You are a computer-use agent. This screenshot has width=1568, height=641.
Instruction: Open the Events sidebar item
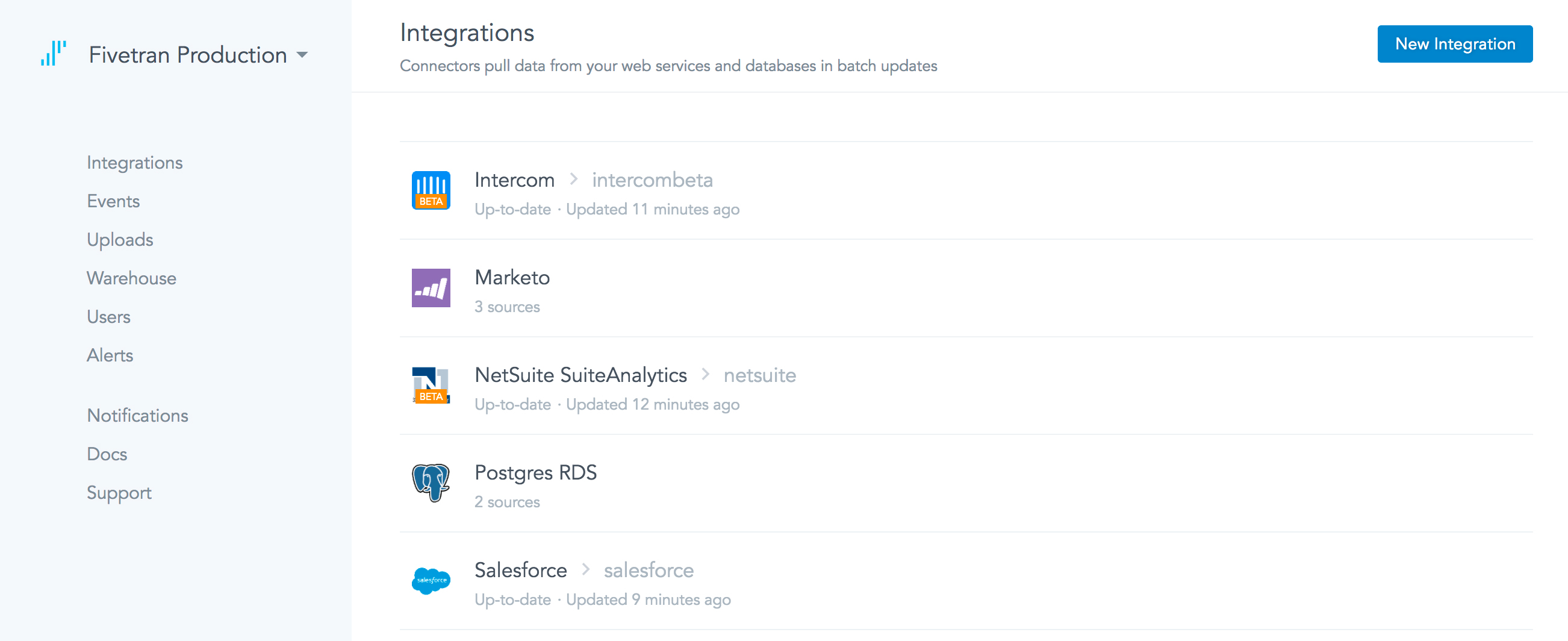[x=113, y=201]
